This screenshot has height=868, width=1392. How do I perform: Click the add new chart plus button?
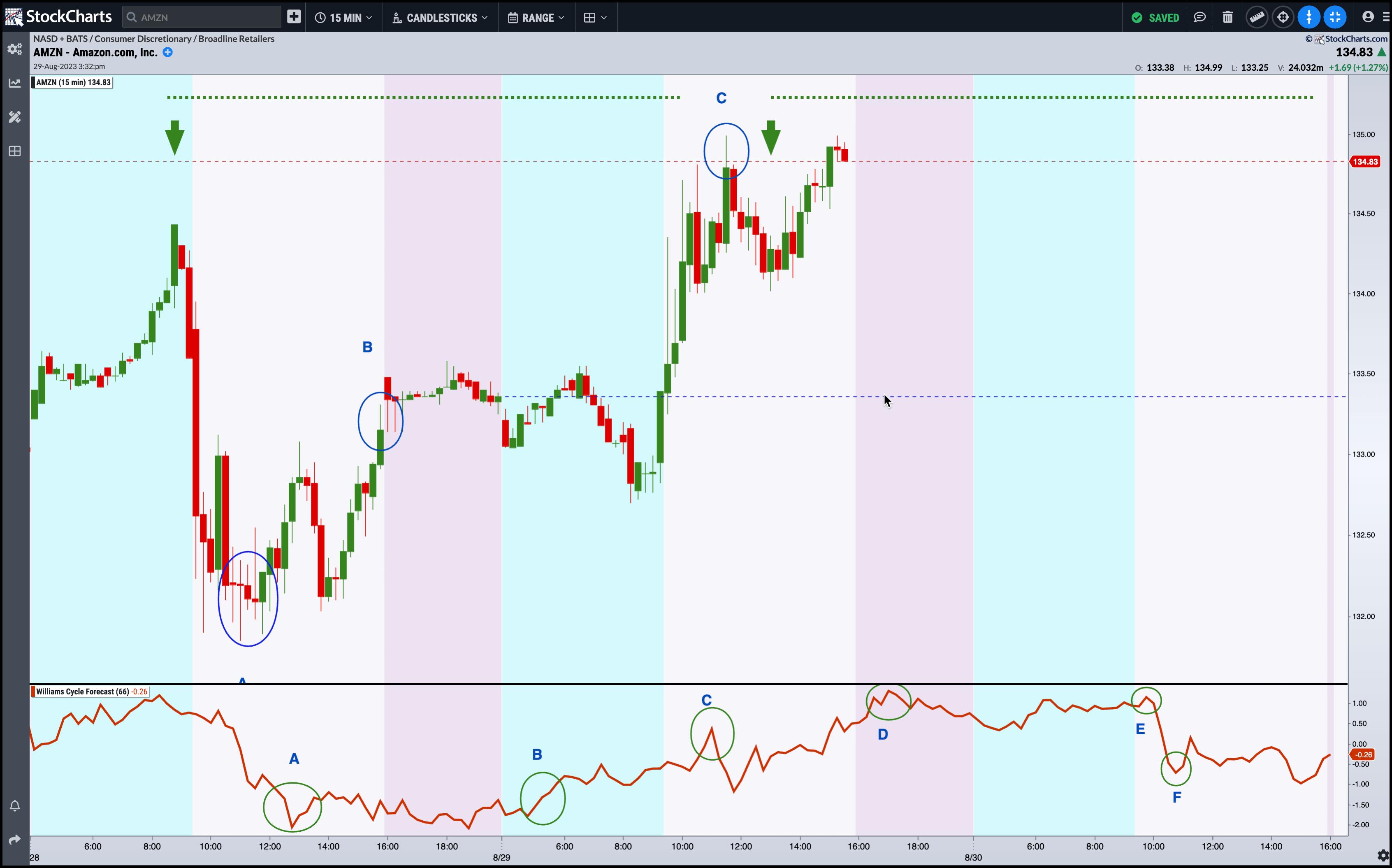(293, 16)
